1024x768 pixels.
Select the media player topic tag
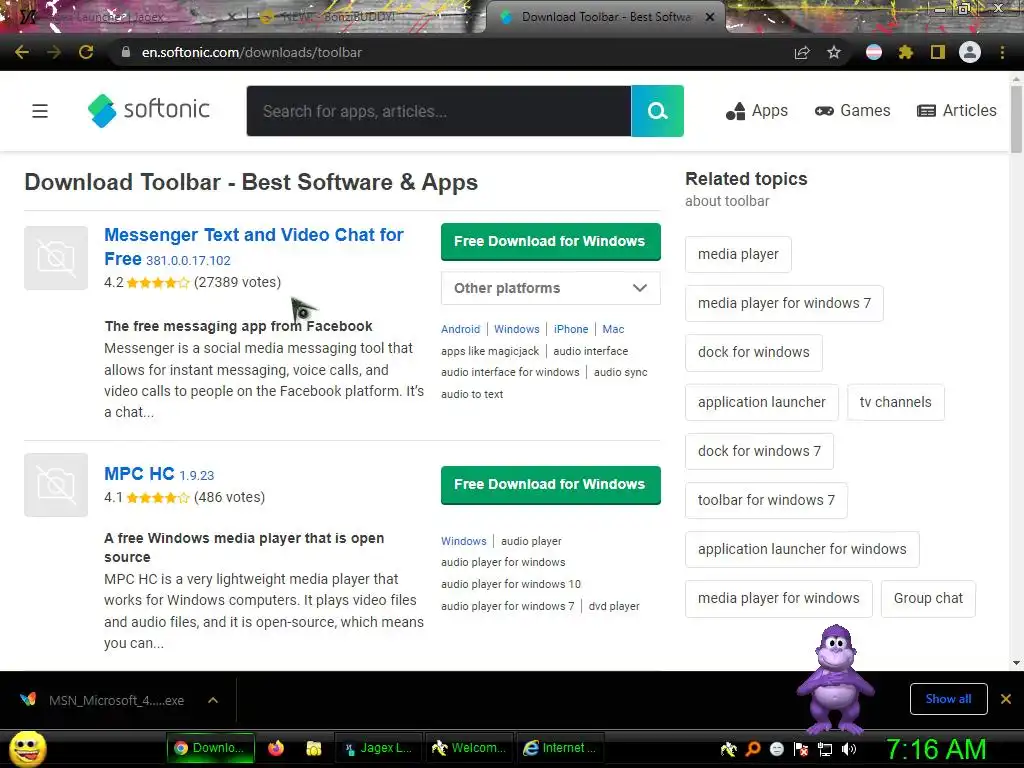point(738,254)
